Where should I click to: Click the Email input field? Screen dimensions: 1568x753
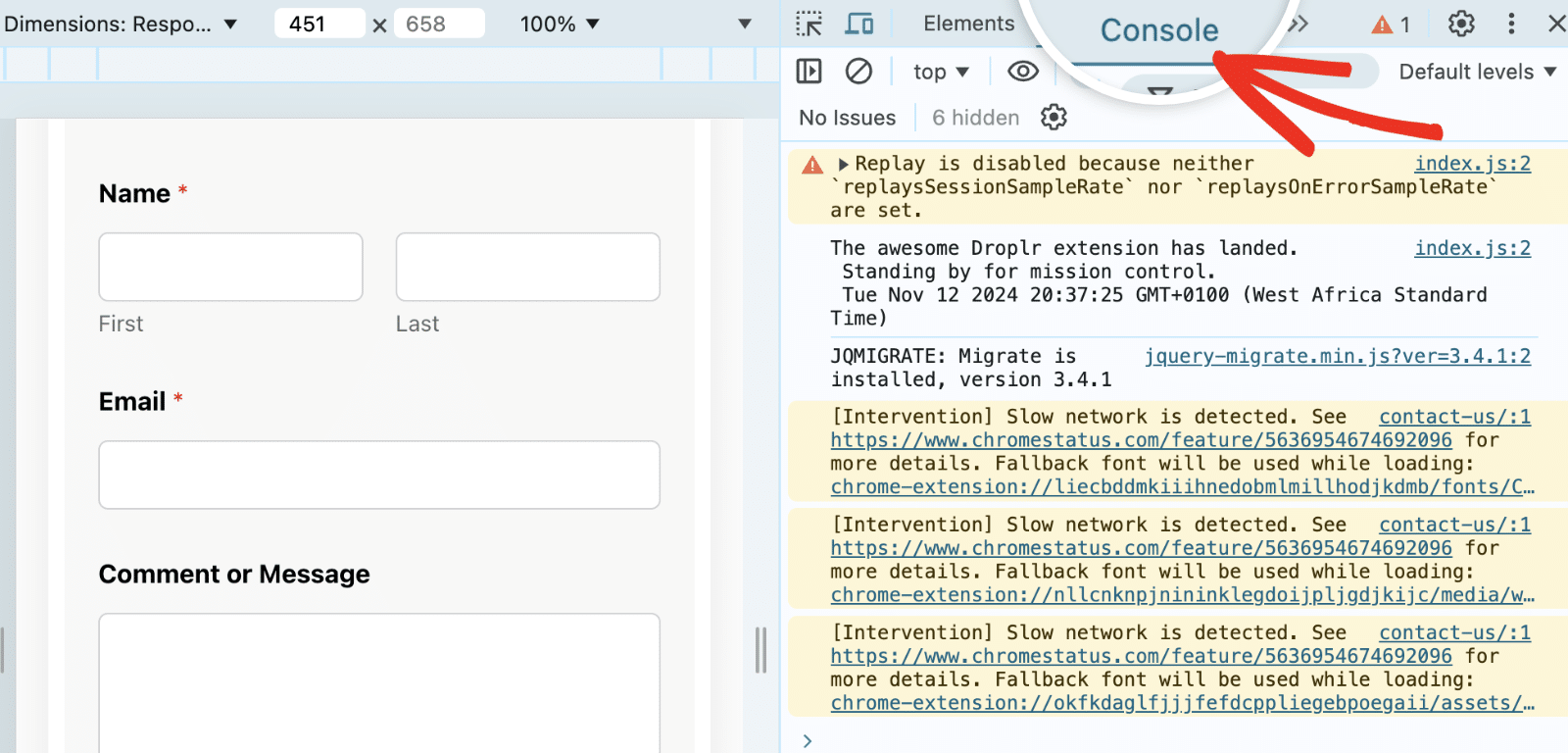click(379, 475)
